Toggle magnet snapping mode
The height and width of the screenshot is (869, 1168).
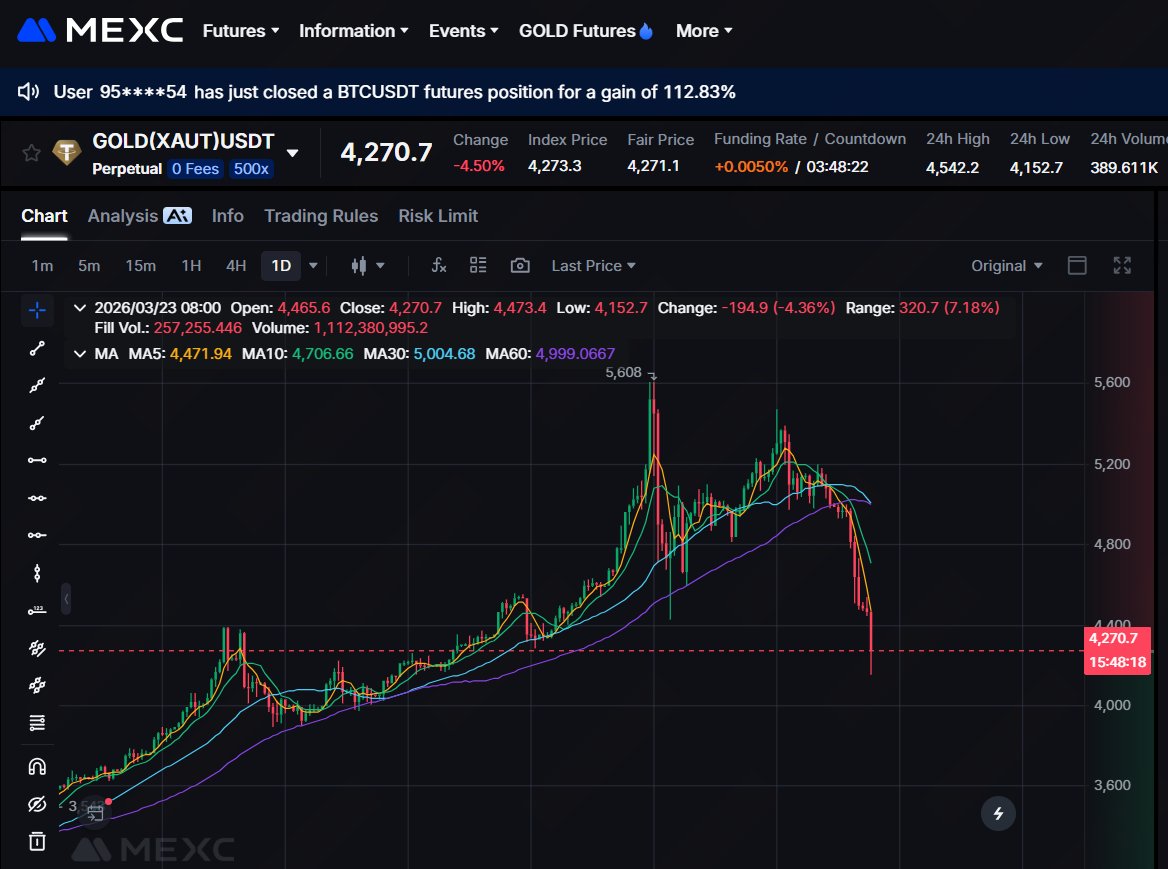37,766
